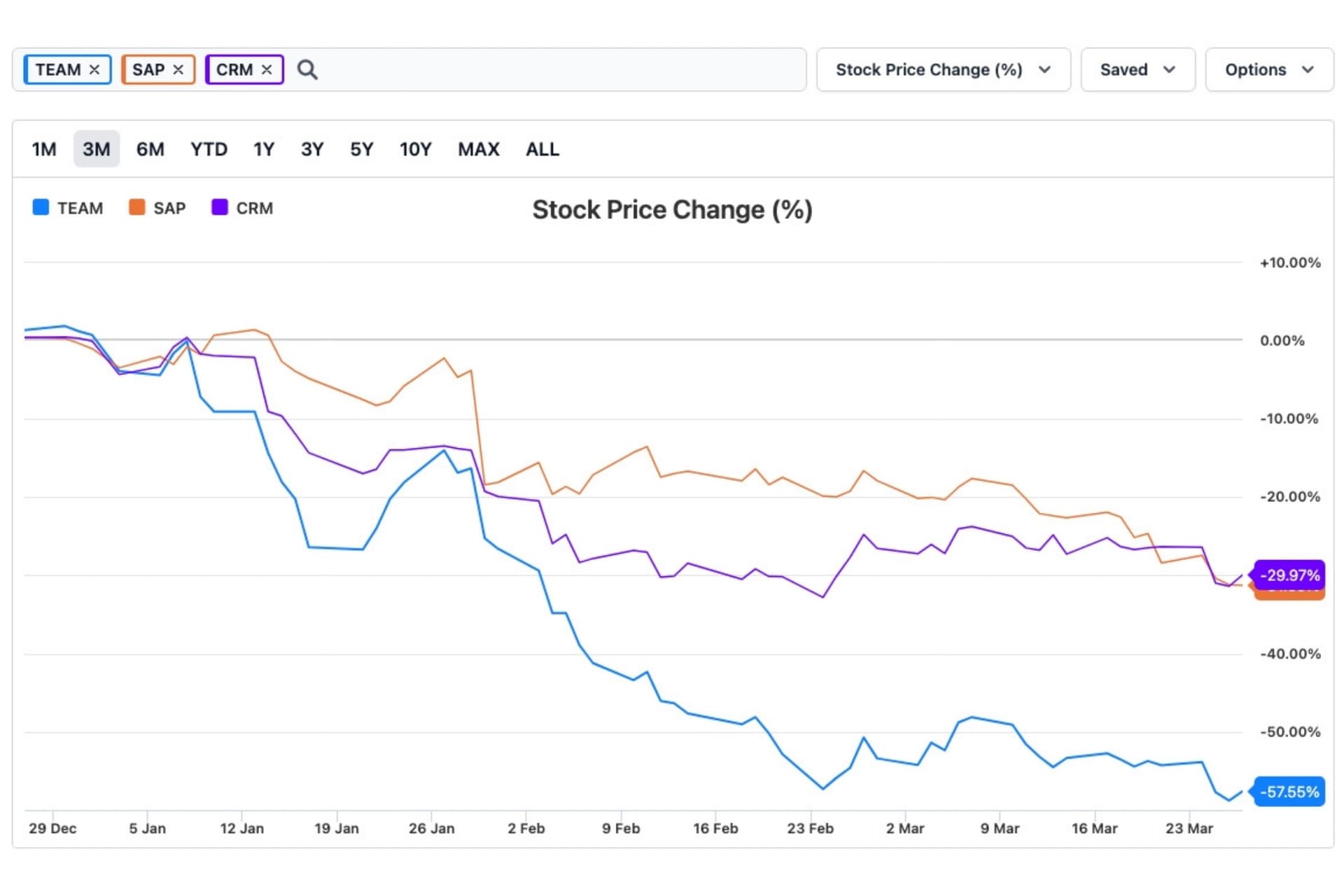The height and width of the screenshot is (896, 1344).
Task: Click the chart title Stock Price Change (%)
Action: 673,210
